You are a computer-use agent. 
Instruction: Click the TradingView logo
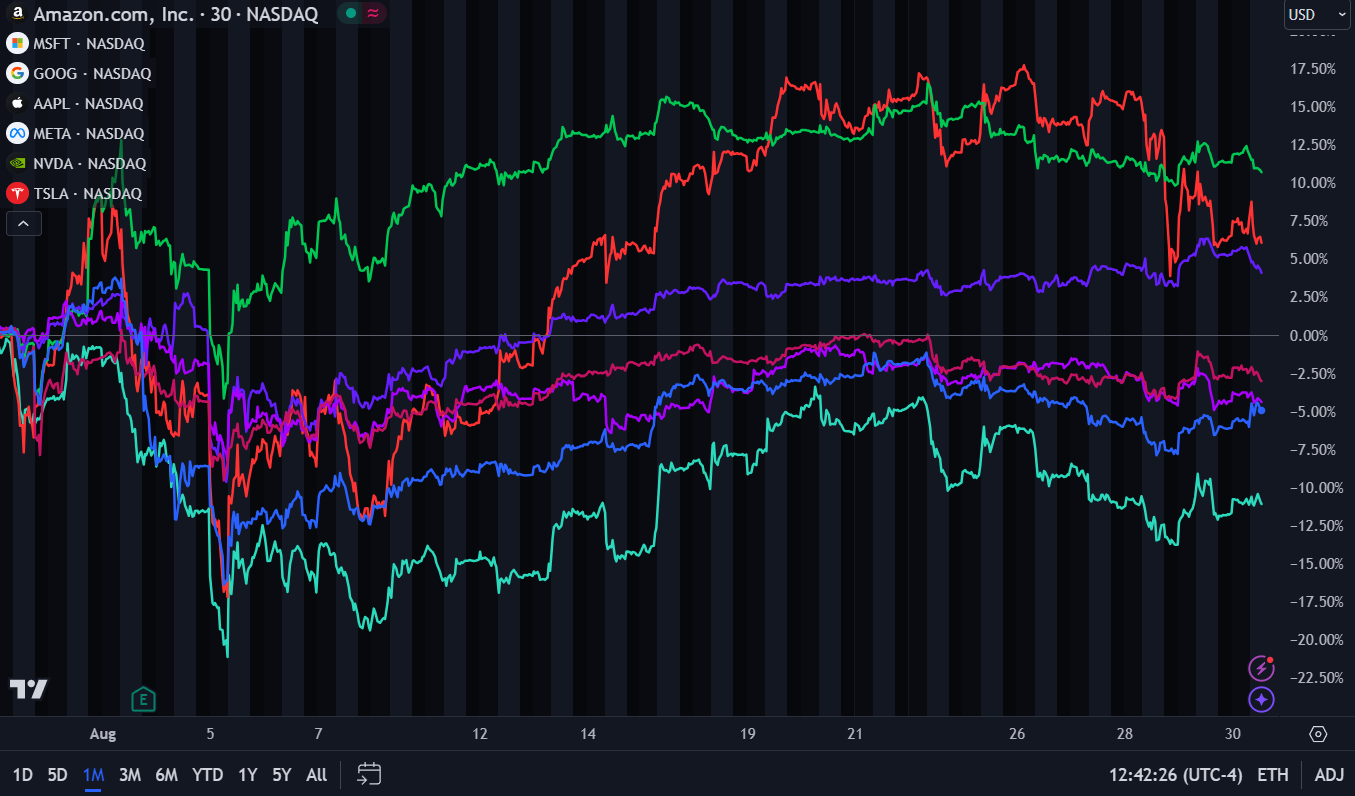click(28, 689)
